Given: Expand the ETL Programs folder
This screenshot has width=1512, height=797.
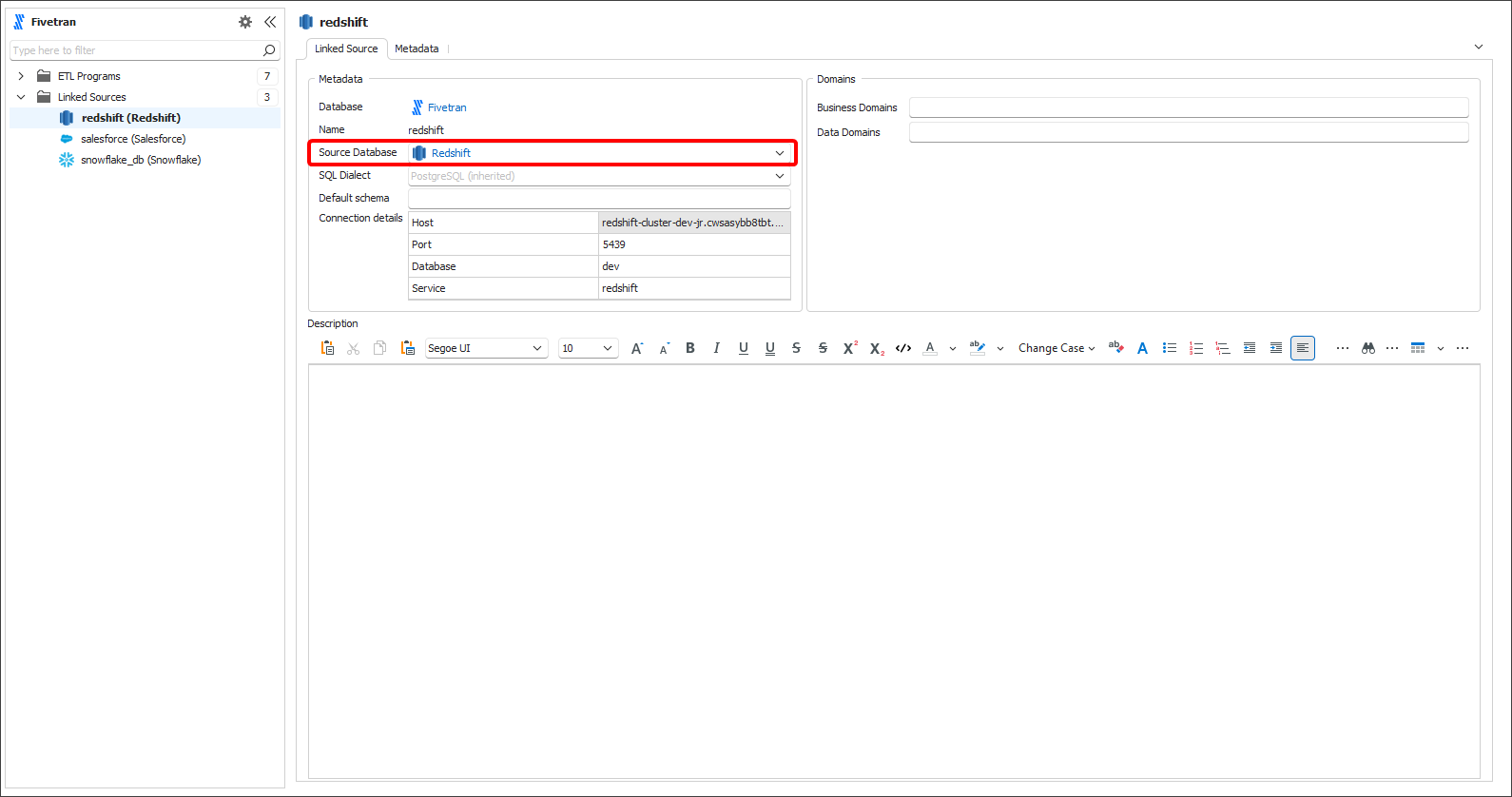Looking at the screenshot, I should (21, 76).
